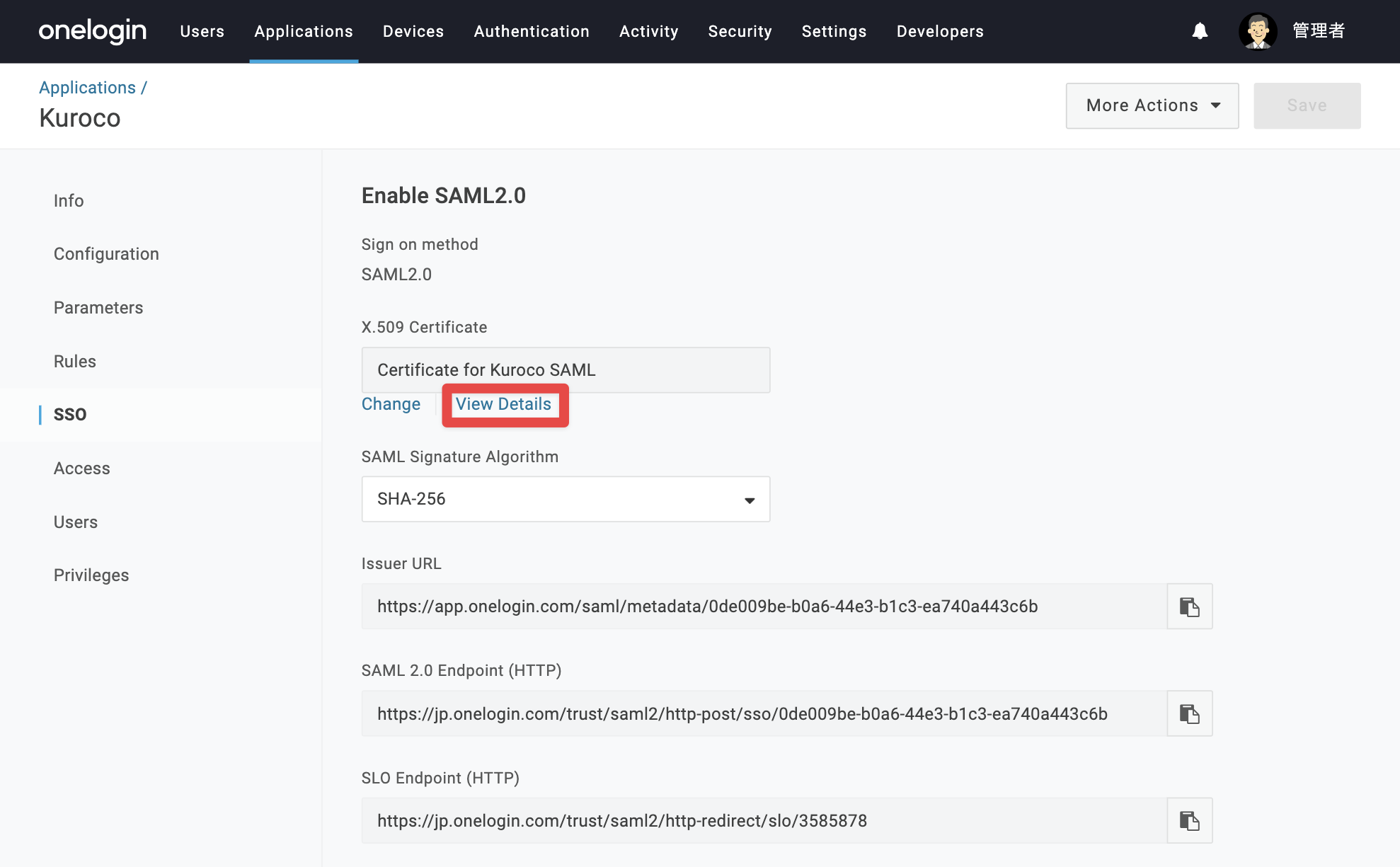The height and width of the screenshot is (867, 1400).
Task: Open the Users top menu
Action: (202, 31)
